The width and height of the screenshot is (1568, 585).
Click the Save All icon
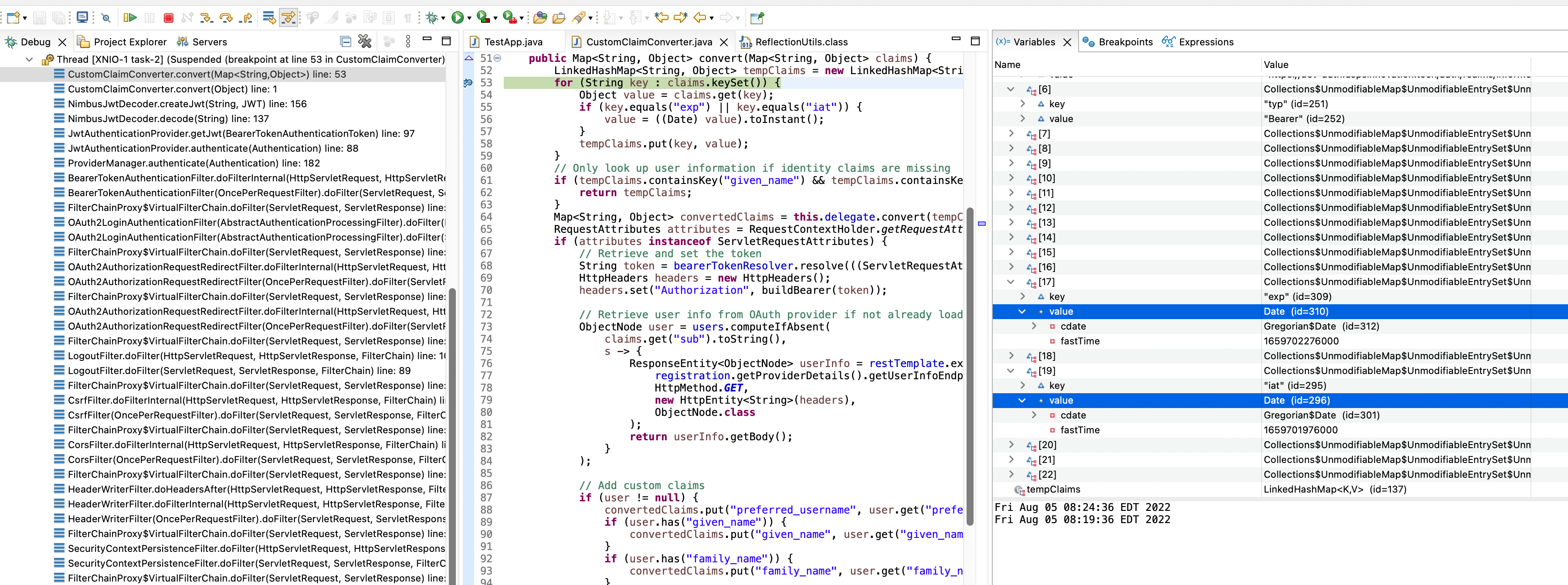(58, 17)
